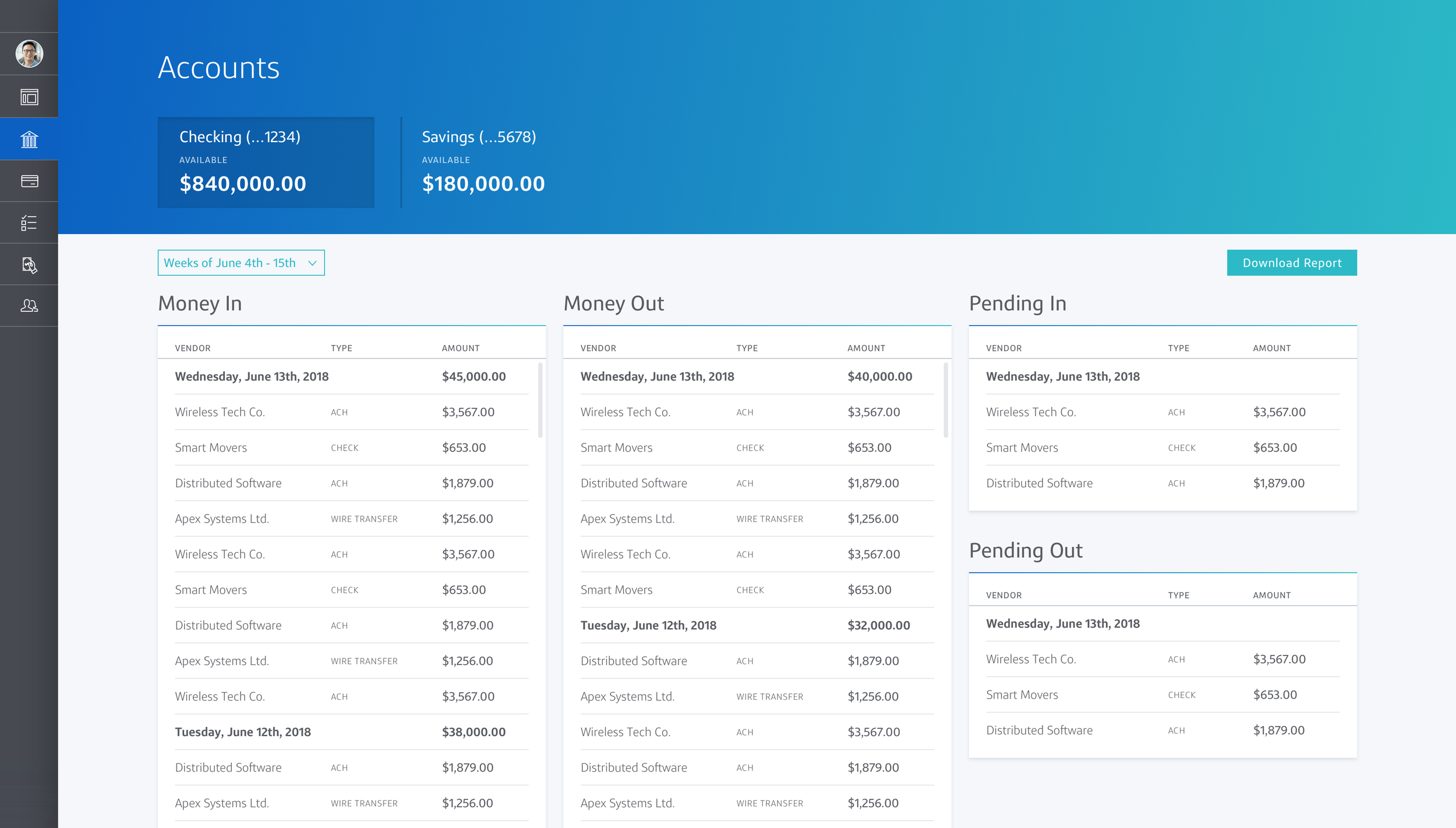Click Vendor column header in Money Out
Image resolution: width=1456 pixels, height=828 pixels.
598,348
